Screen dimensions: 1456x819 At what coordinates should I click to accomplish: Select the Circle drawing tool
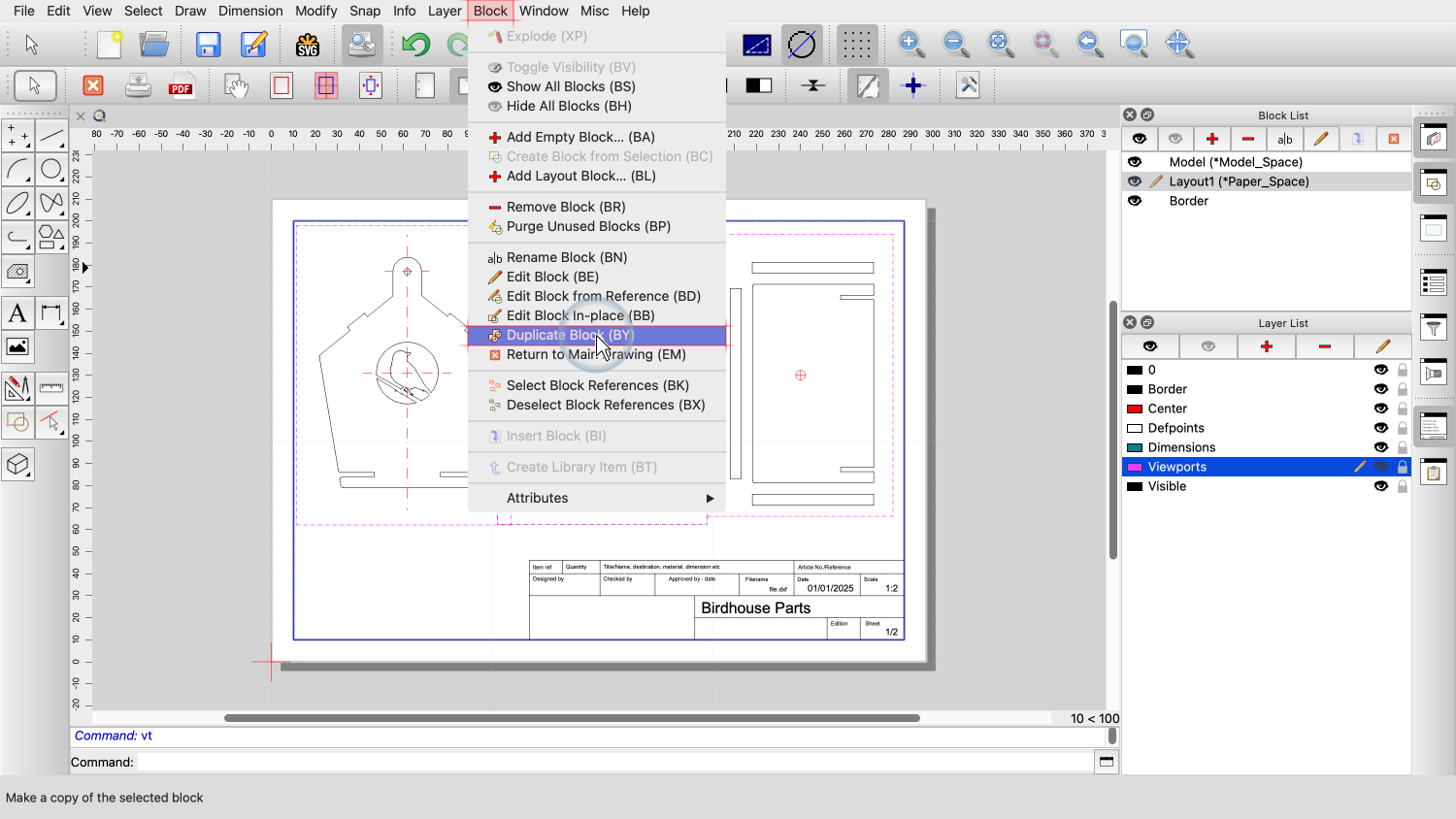[x=51, y=170]
